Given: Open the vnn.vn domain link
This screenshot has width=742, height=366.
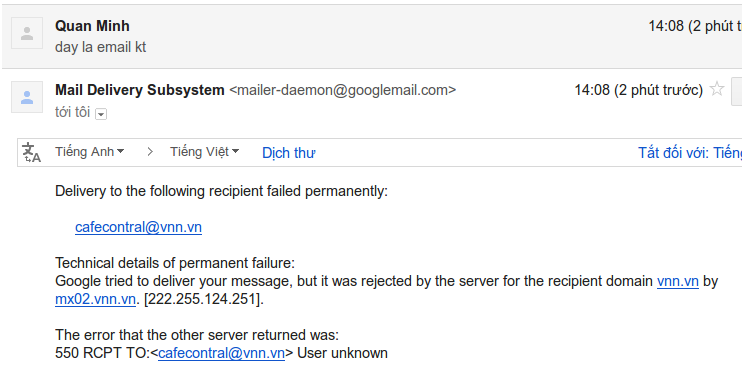Looking at the screenshot, I should (678, 281).
